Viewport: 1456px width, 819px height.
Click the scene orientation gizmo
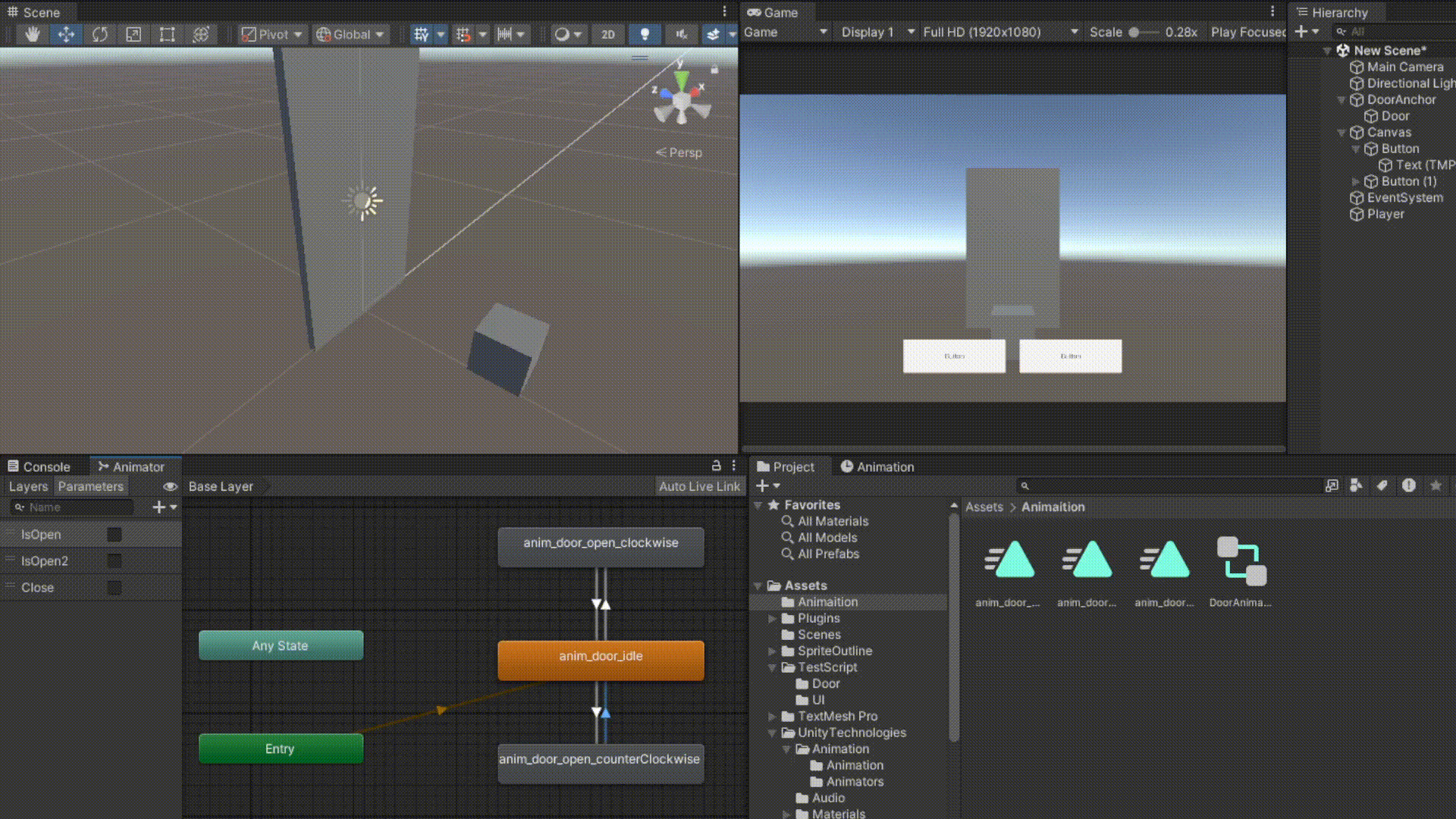[x=681, y=99]
